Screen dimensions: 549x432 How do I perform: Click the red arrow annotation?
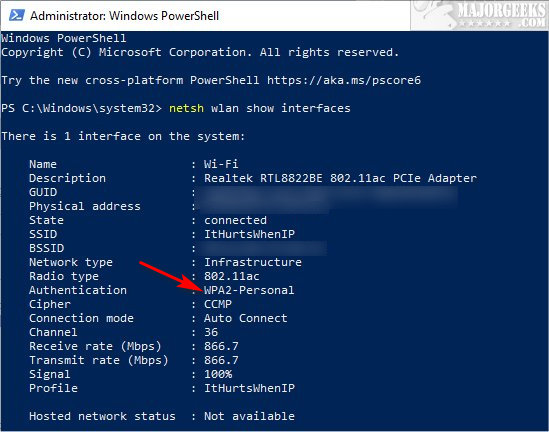point(171,277)
